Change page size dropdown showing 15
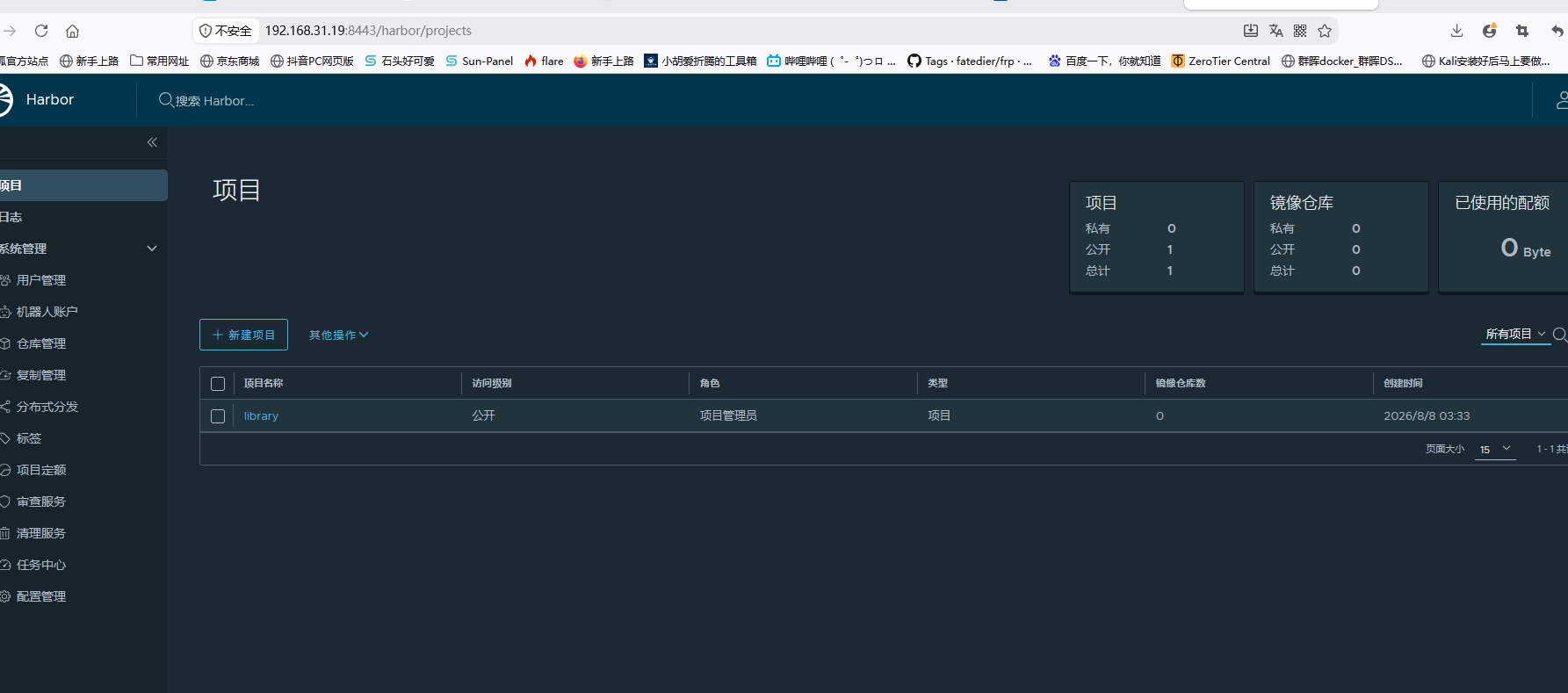1568x693 pixels. click(x=1495, y=449)
